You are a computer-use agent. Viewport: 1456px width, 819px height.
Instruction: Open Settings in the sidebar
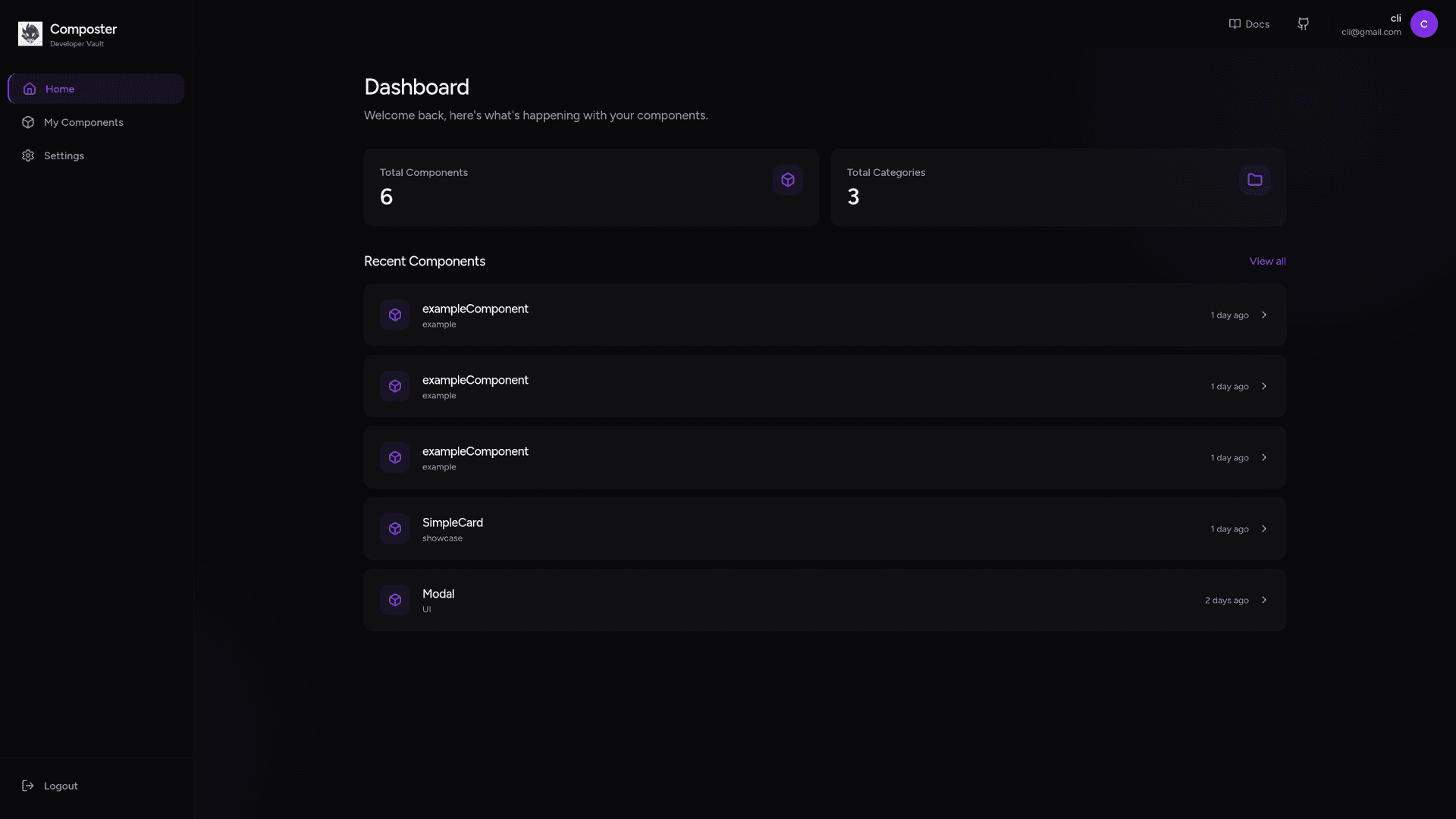coord(64,155)
